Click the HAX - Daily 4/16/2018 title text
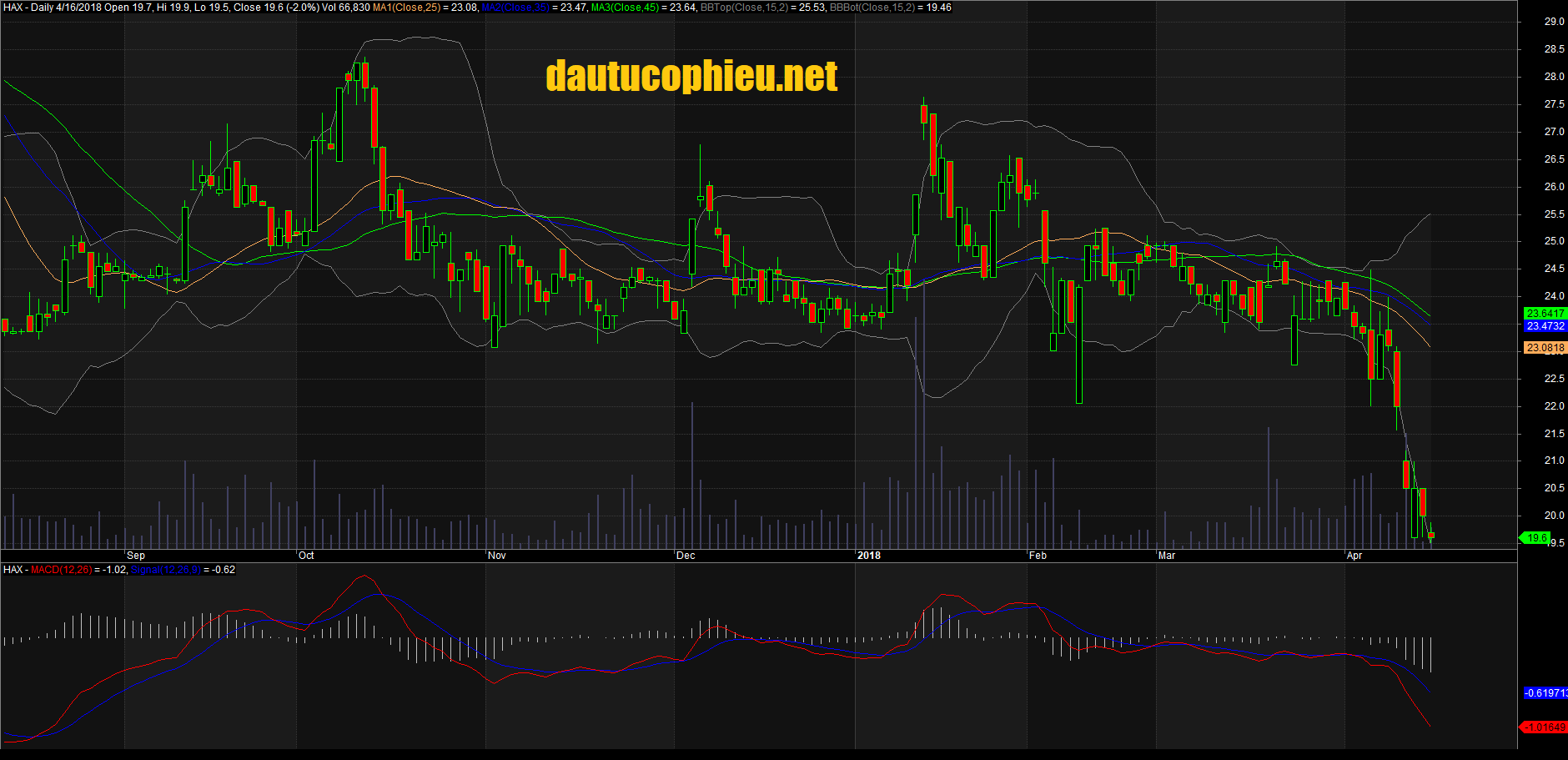The width and height of the screenshot is (1568, 760). coord(52,8)
